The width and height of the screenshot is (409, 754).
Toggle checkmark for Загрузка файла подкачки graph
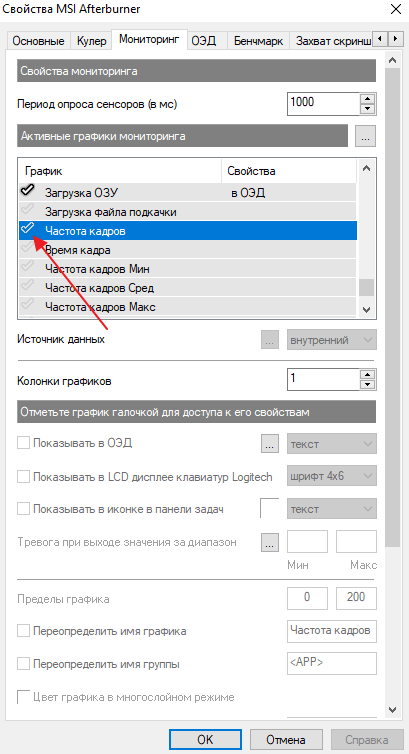(27, 210)
